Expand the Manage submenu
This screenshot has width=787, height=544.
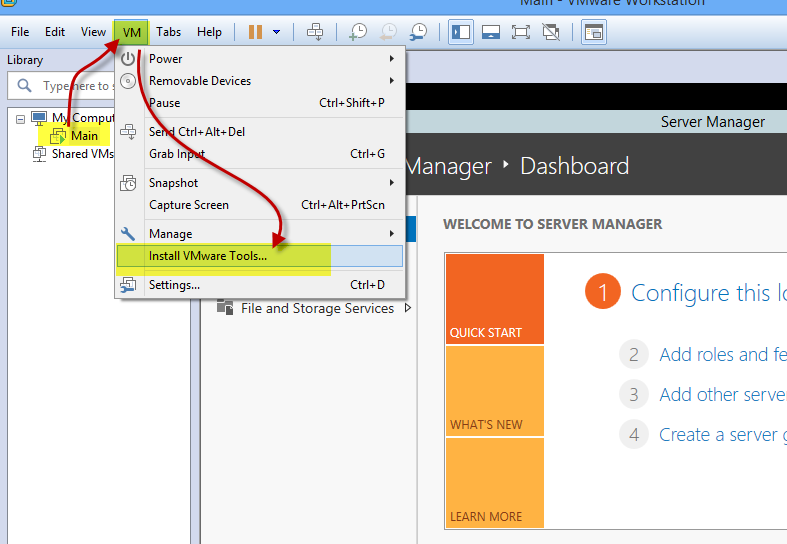point(260,234)
